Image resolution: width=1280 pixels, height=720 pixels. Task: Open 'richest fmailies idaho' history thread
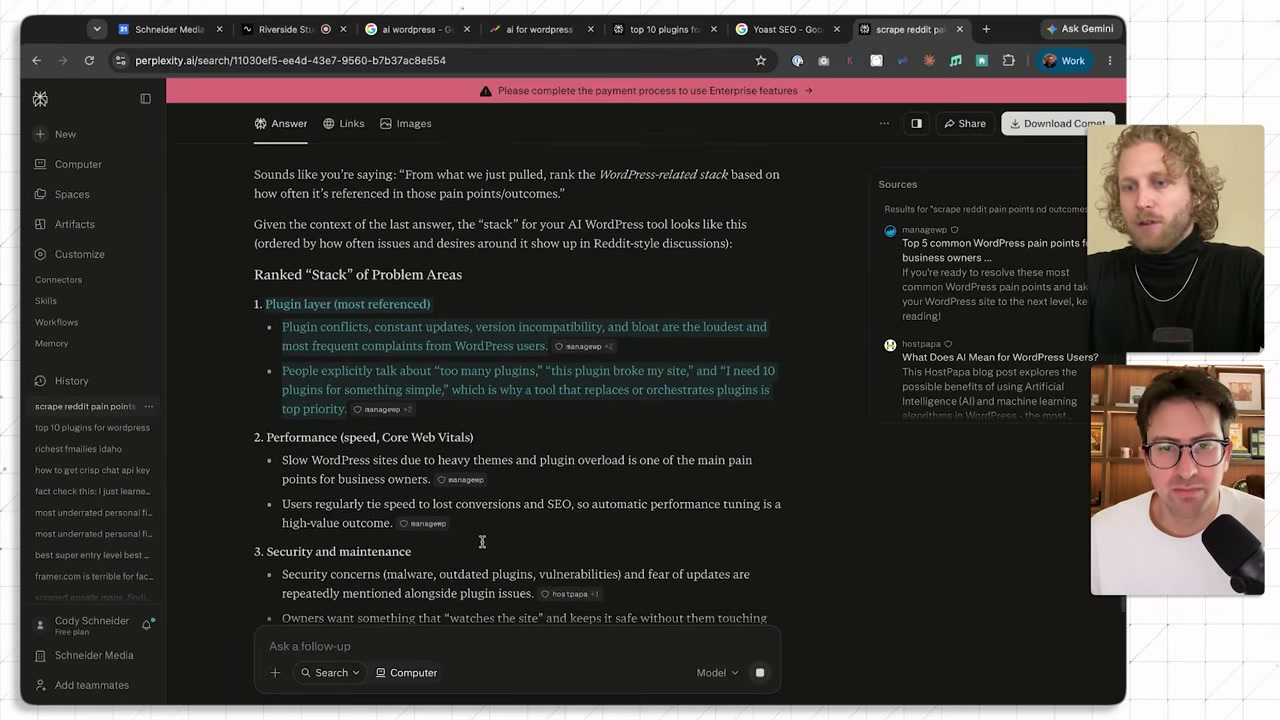[x=78, y=449]
